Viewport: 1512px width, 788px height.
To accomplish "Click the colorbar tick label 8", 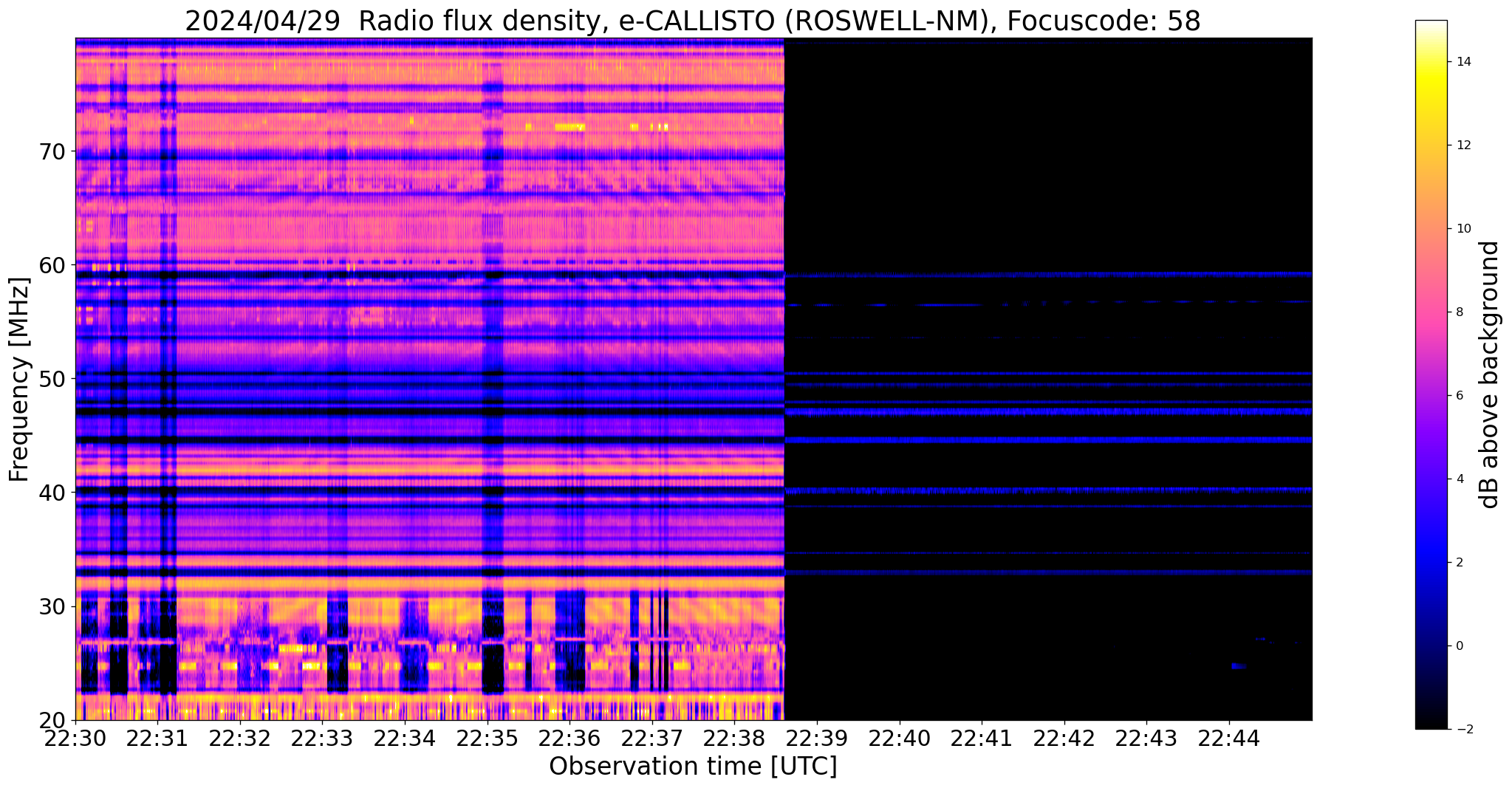I will [x=1458, y=312].
